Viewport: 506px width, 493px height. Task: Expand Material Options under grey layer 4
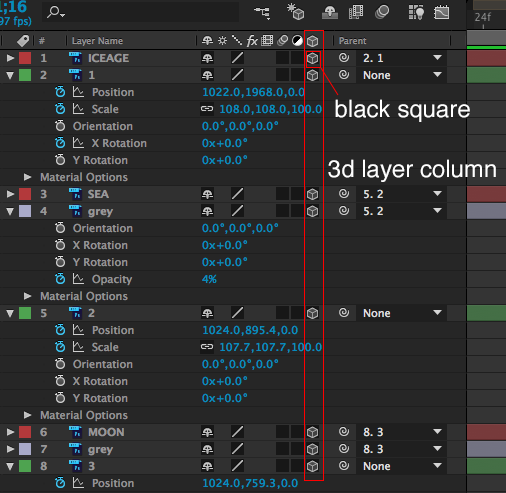(28, 296)
